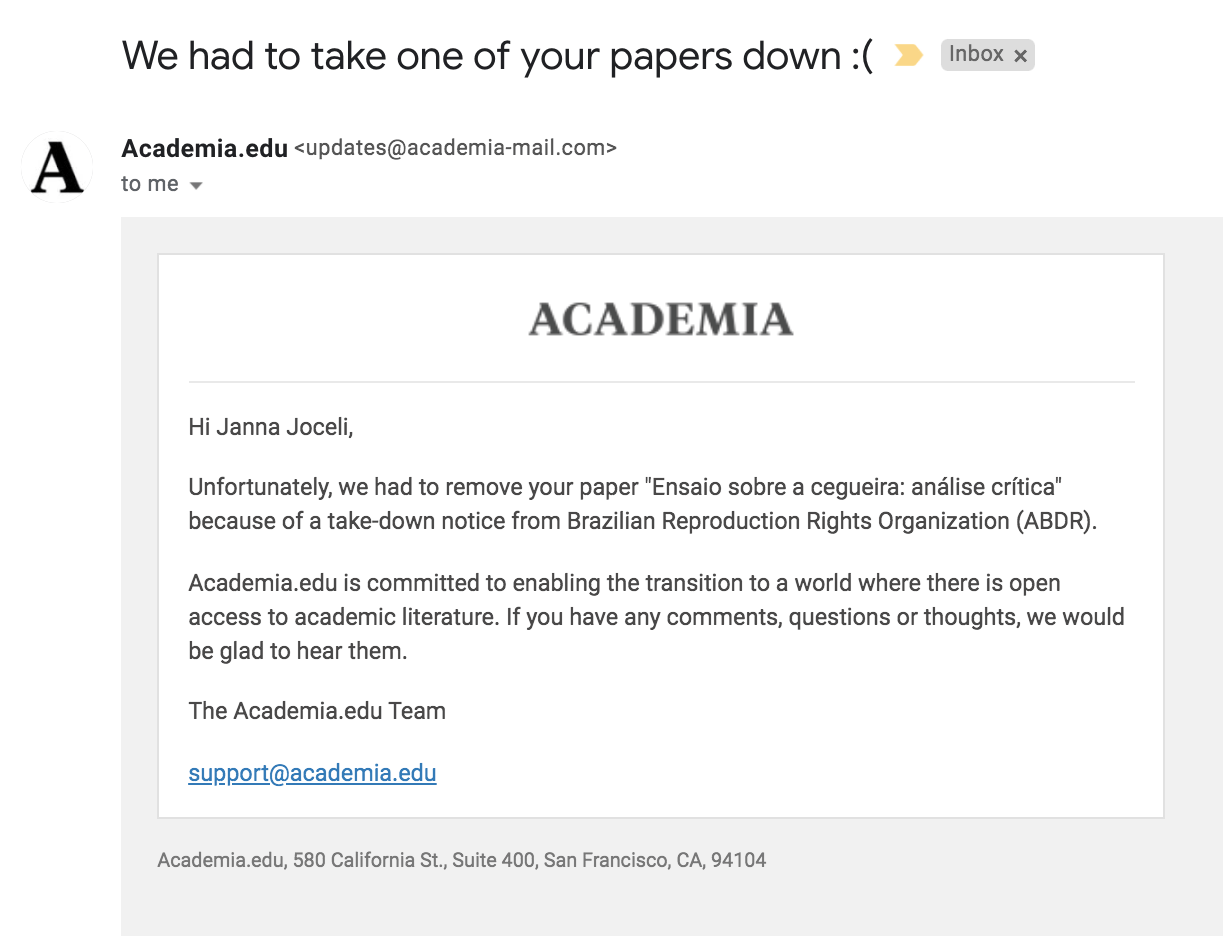
Task: Click the Academia.edu sender name
Action: tap(204, 148)
